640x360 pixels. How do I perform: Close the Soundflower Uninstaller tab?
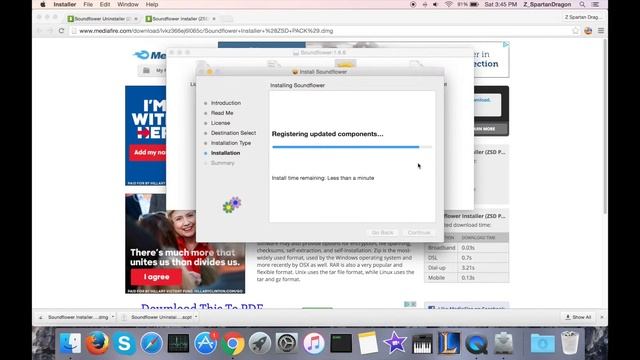click(x=136, y=19)
